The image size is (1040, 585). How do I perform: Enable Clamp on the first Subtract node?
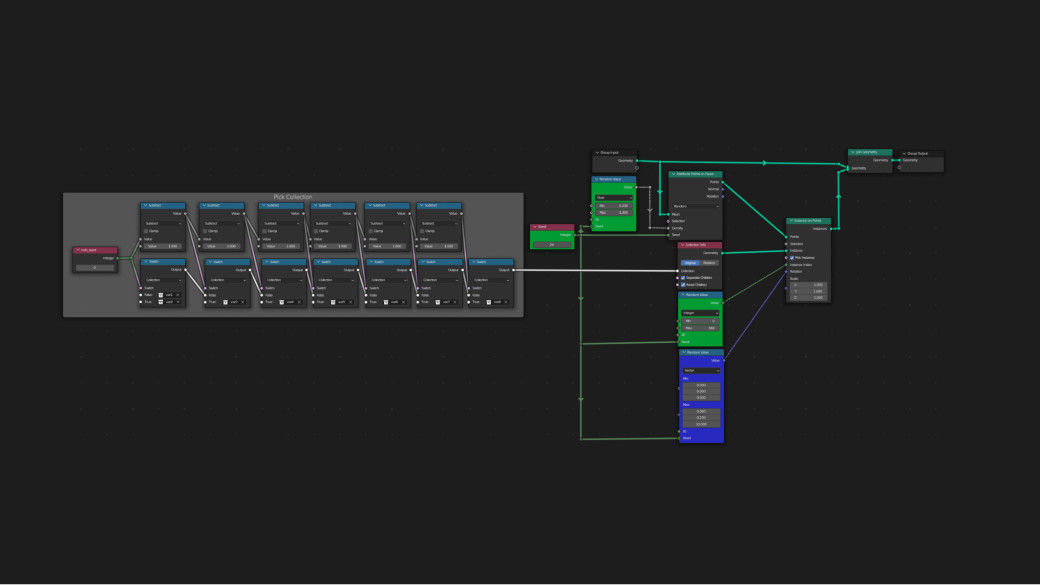[x=147, y=230]
